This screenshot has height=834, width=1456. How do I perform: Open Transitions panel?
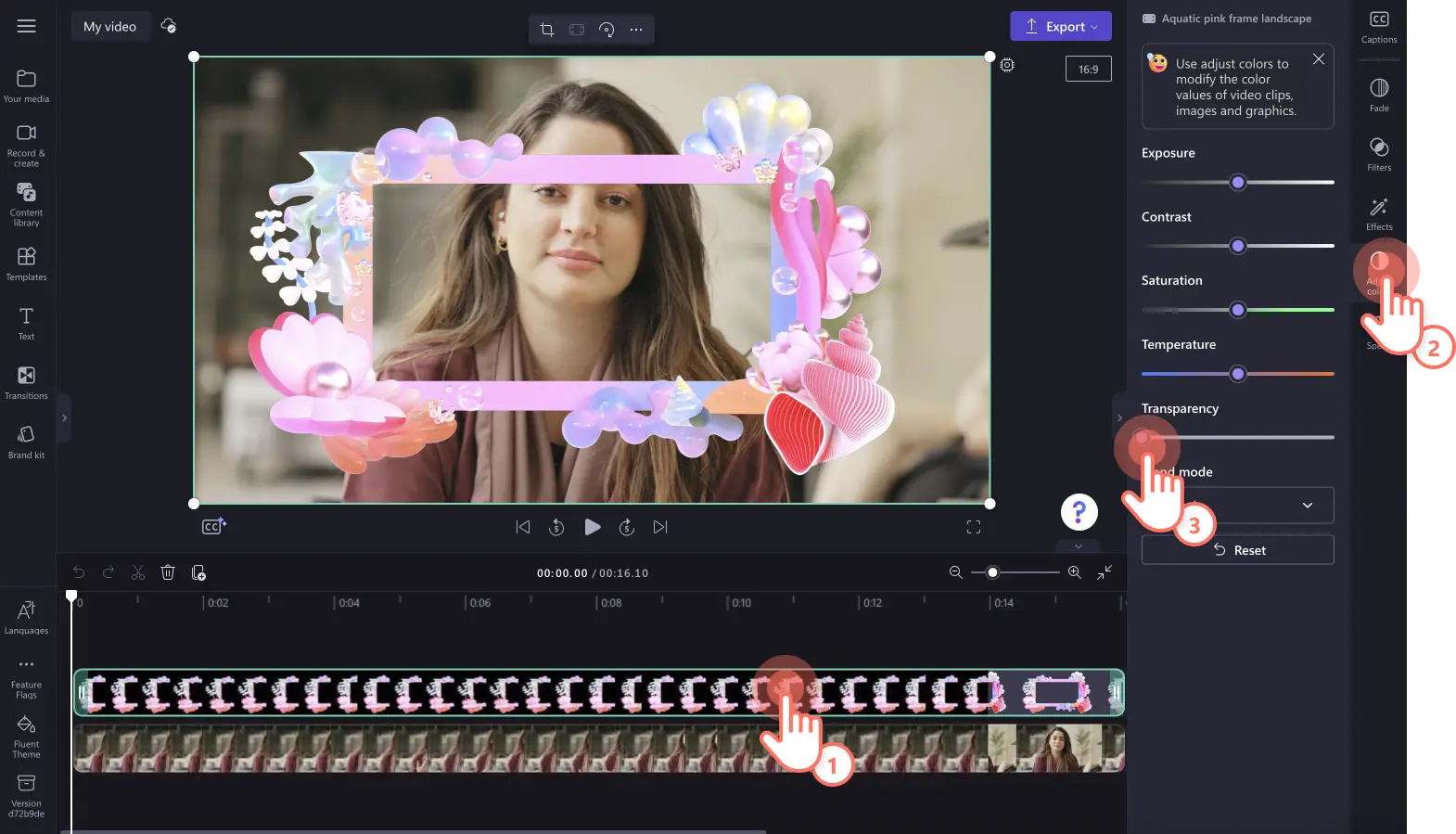pos(26,382)
